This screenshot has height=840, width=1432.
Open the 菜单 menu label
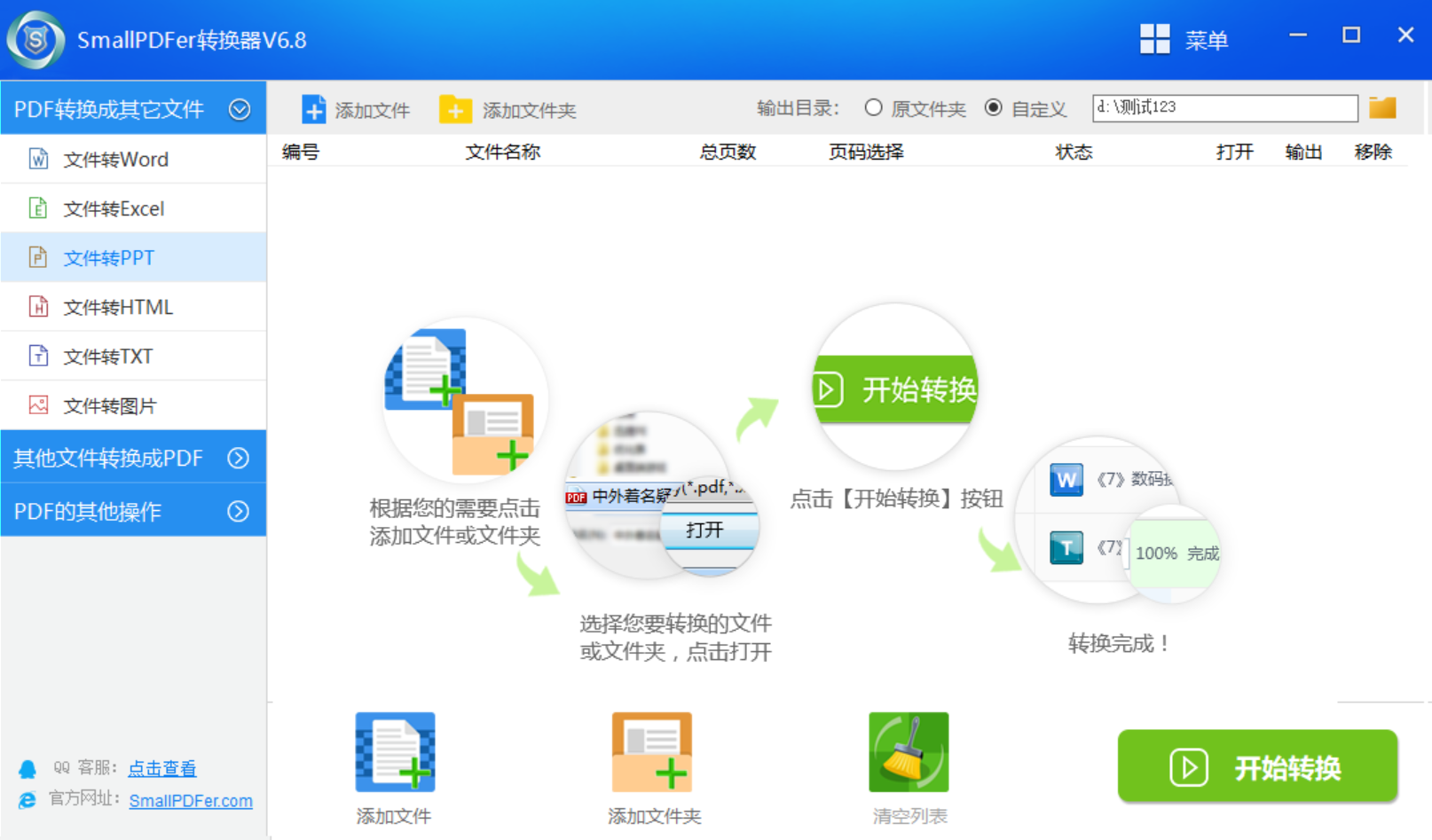point(1207,40)
